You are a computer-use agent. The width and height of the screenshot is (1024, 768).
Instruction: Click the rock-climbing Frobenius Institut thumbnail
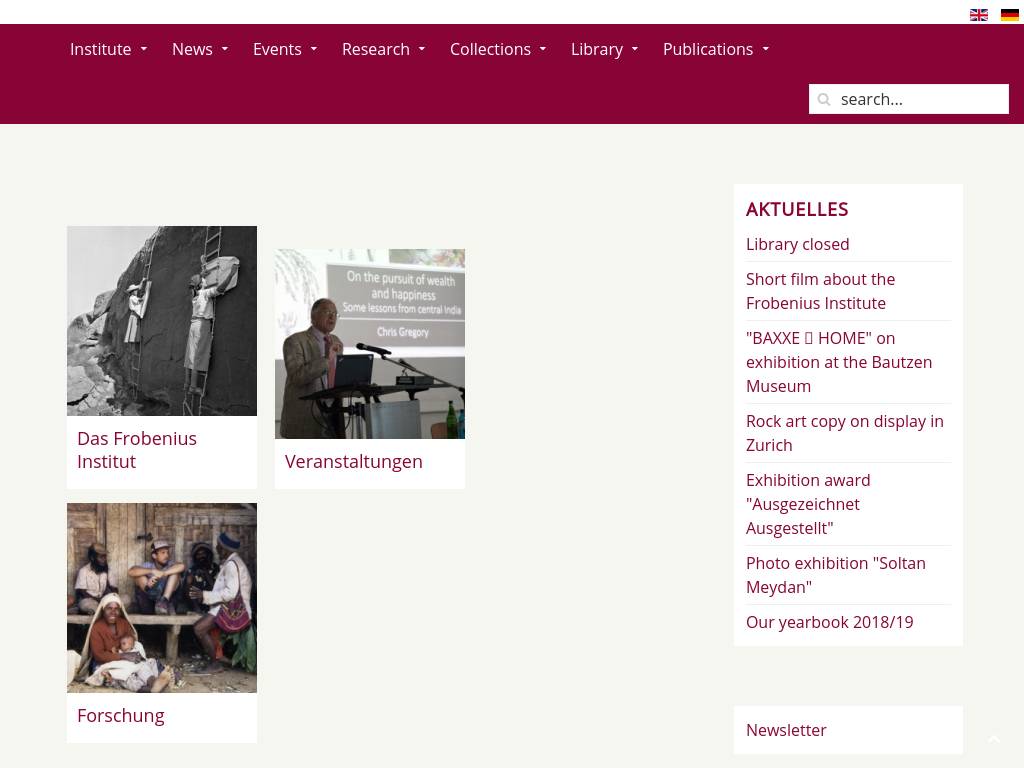[162, 321]
